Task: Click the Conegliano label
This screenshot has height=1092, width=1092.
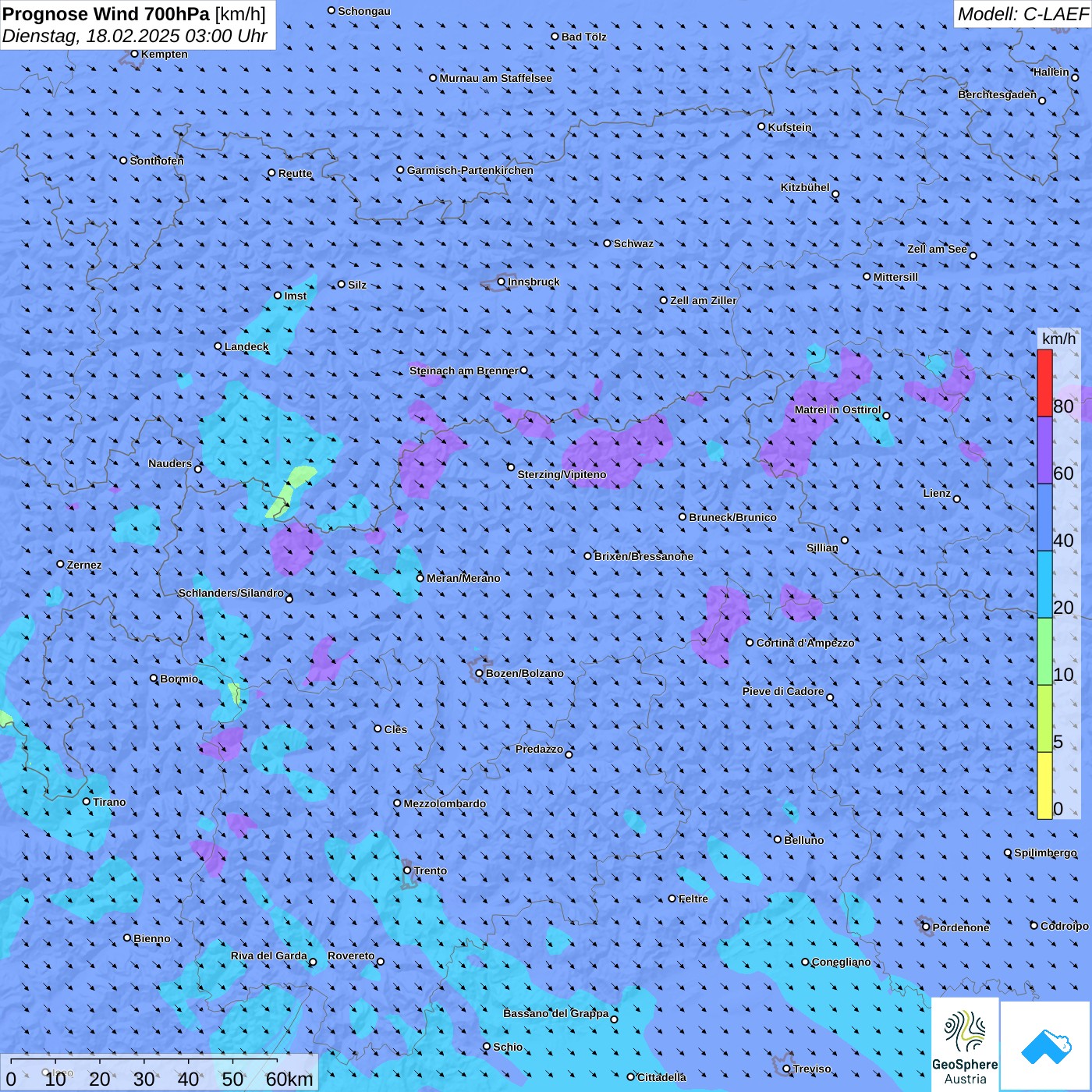Action: coord(841,962)
